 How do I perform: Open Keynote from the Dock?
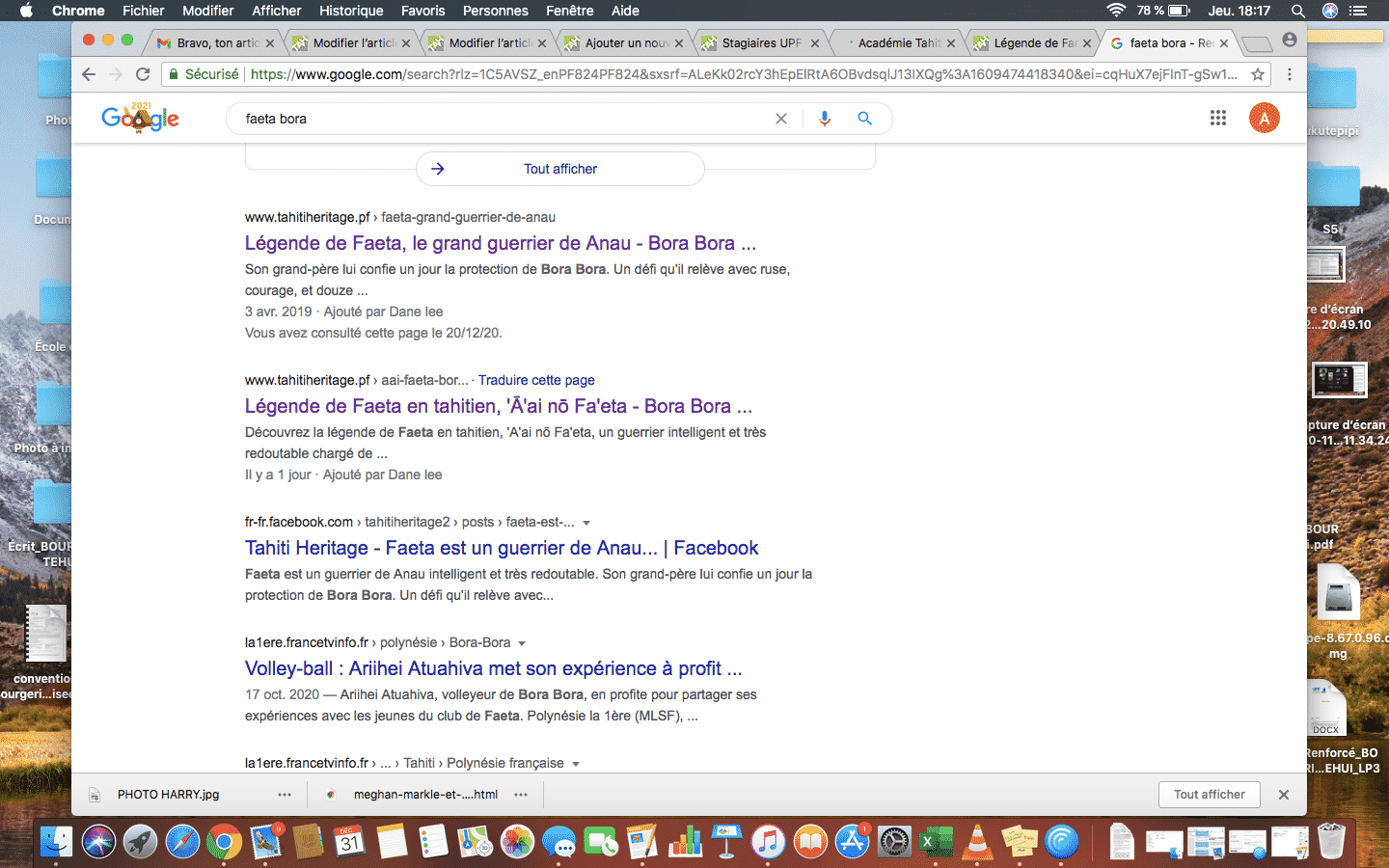pos(726,842)
